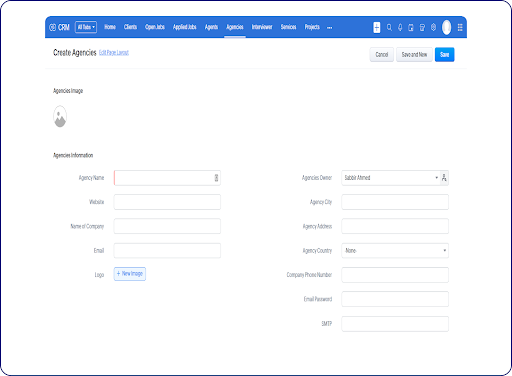
Task: Click the Create Agencies heading
Action: point(75,53)
